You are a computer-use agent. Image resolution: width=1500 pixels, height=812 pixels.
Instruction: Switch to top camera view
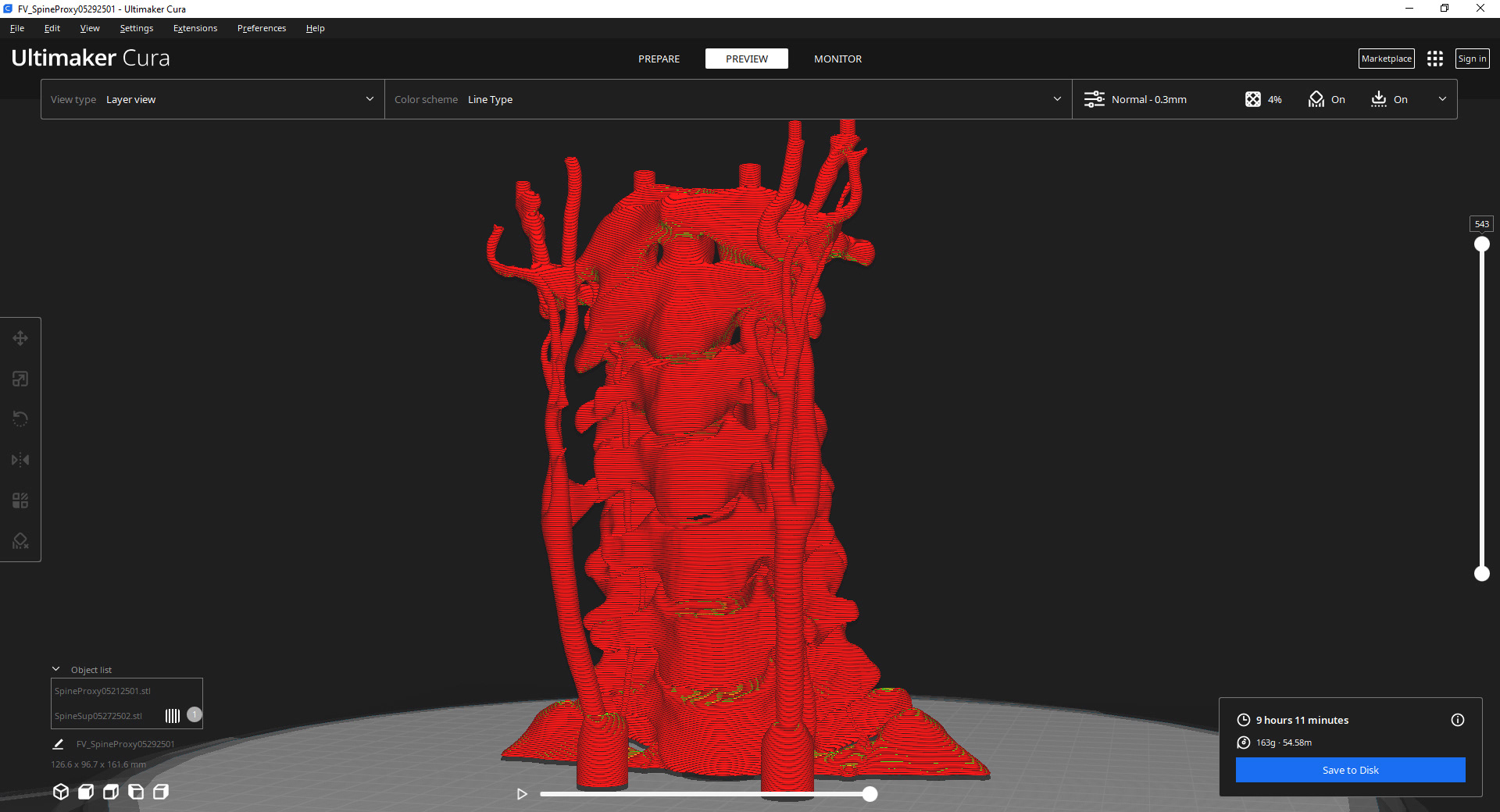[111, 792]
